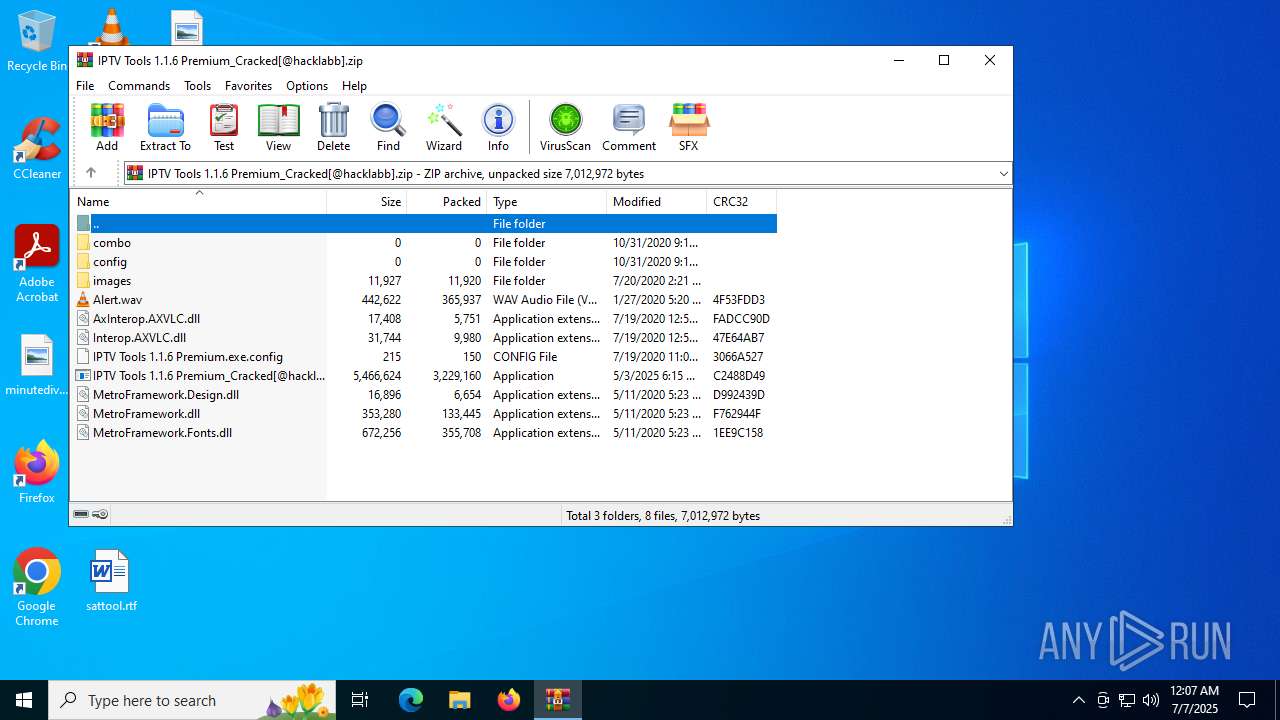Select the images folder
The width and height of the screenshot is (1280, 720).
point(112,281)
